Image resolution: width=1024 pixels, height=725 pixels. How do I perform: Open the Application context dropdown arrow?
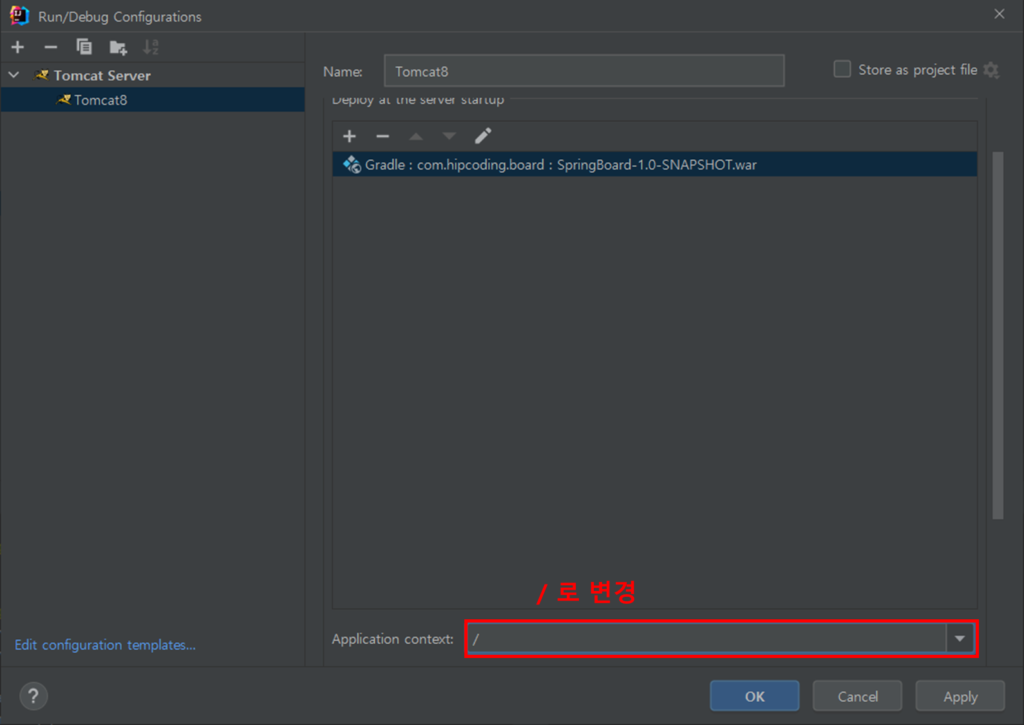tap(960, 639)
